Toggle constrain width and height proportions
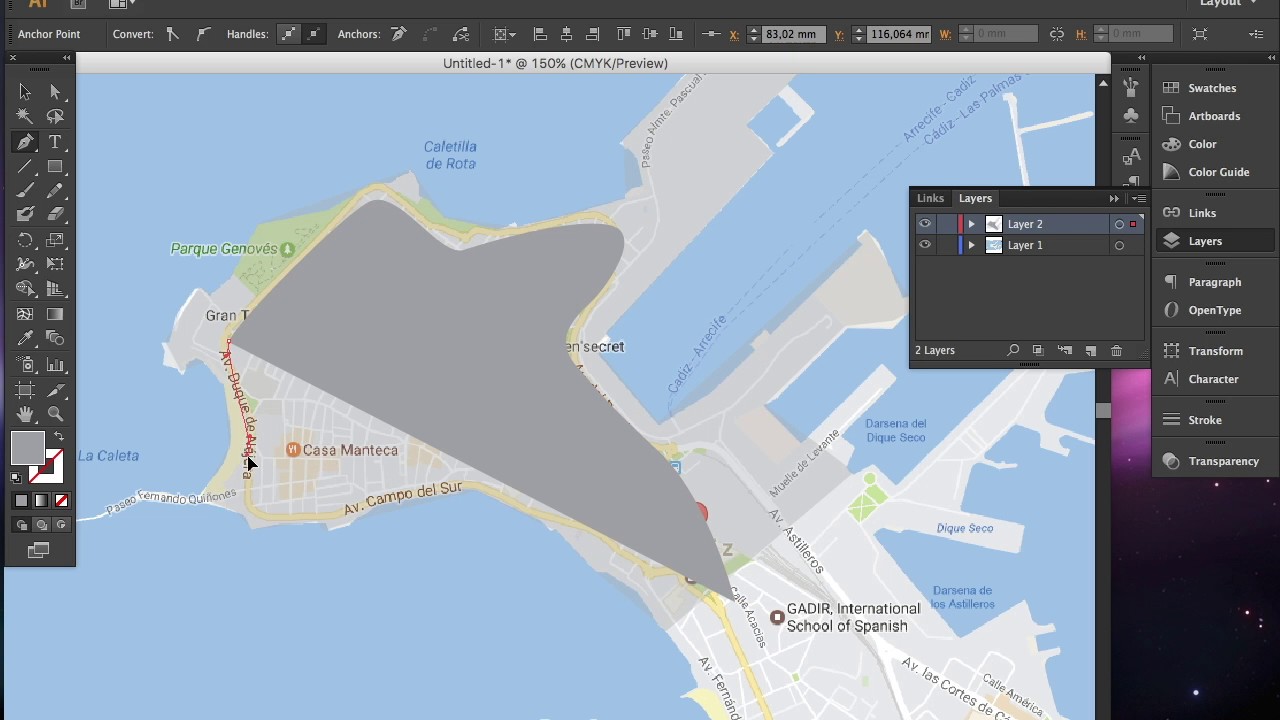 [1057, 34]
